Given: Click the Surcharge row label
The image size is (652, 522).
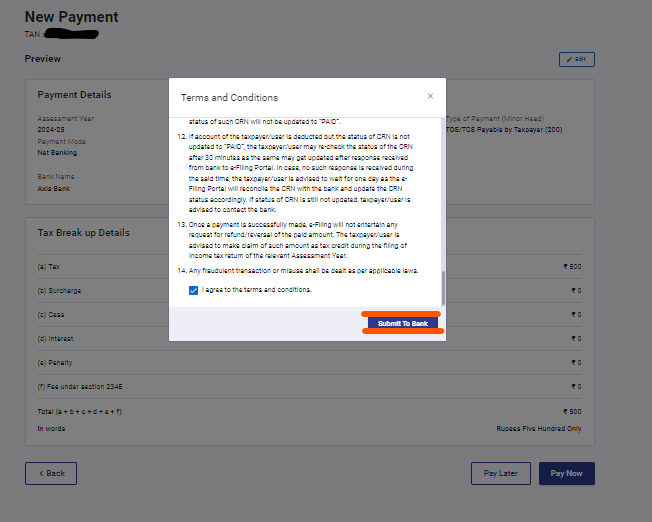Looking at the screenshot, I should [59, 290].
